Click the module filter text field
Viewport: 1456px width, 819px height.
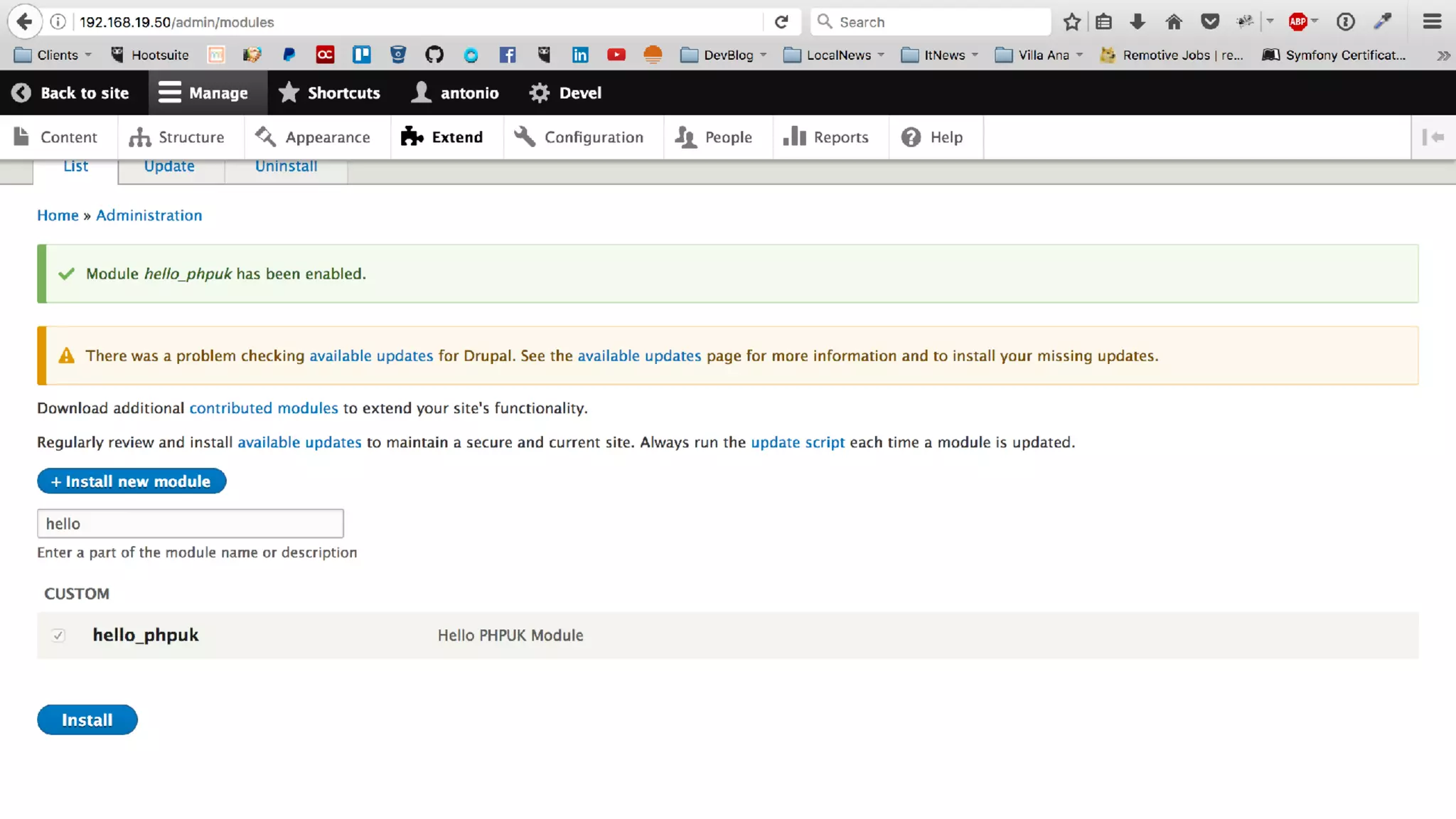pyautogui.click(x=190, y=524)
